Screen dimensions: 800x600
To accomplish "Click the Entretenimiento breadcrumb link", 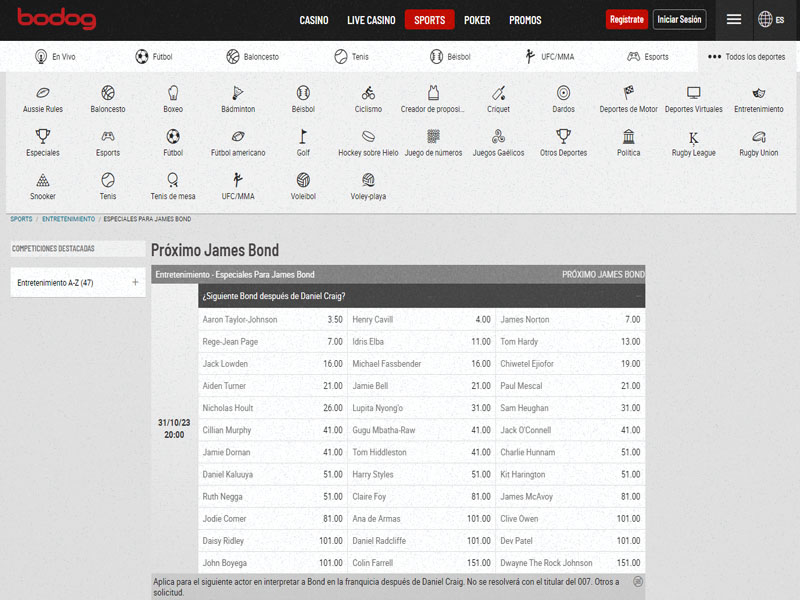I will click(x=68, y=219).
